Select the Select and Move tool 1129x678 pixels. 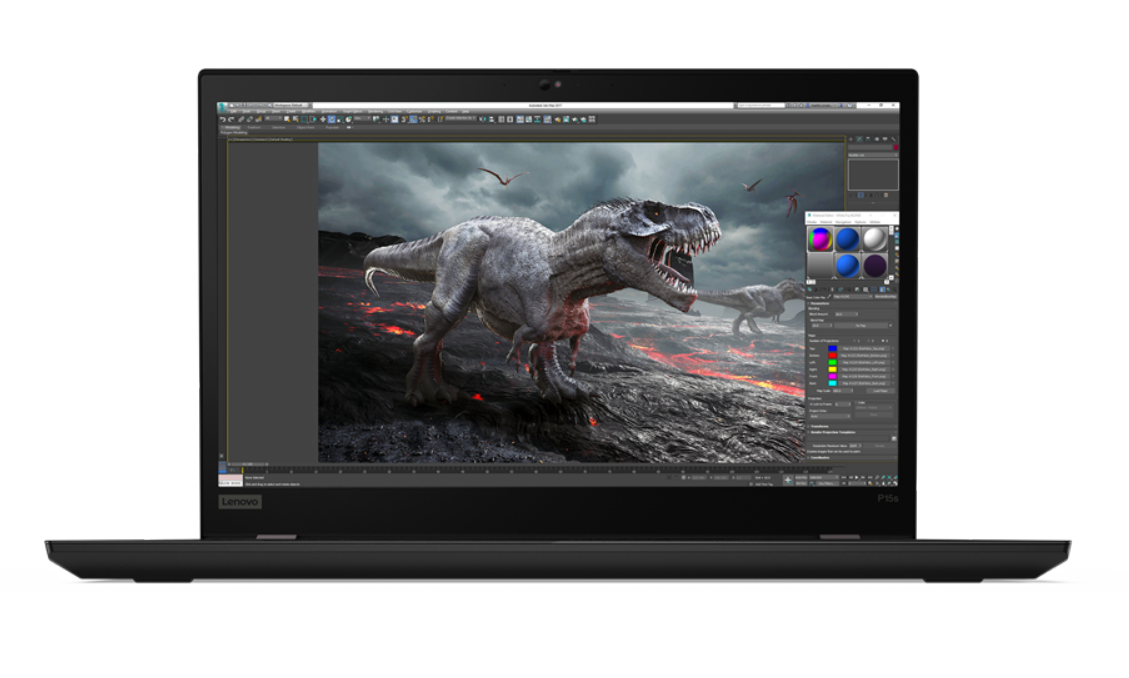click(x=323, y=119)
